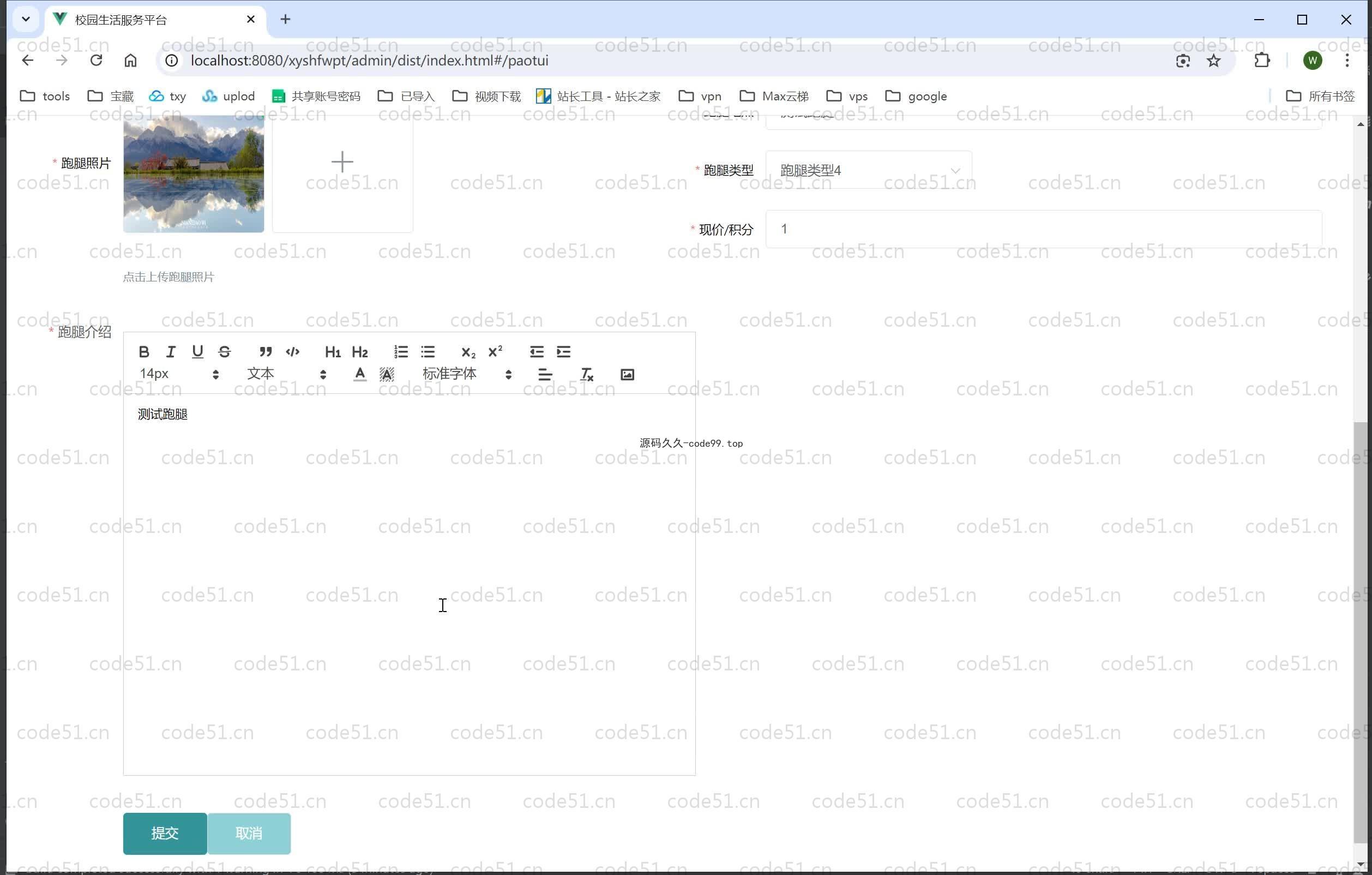Screen dimensions: 1372x875
Task: Toggle bold formatting in editor
Action: coord(144,352)
